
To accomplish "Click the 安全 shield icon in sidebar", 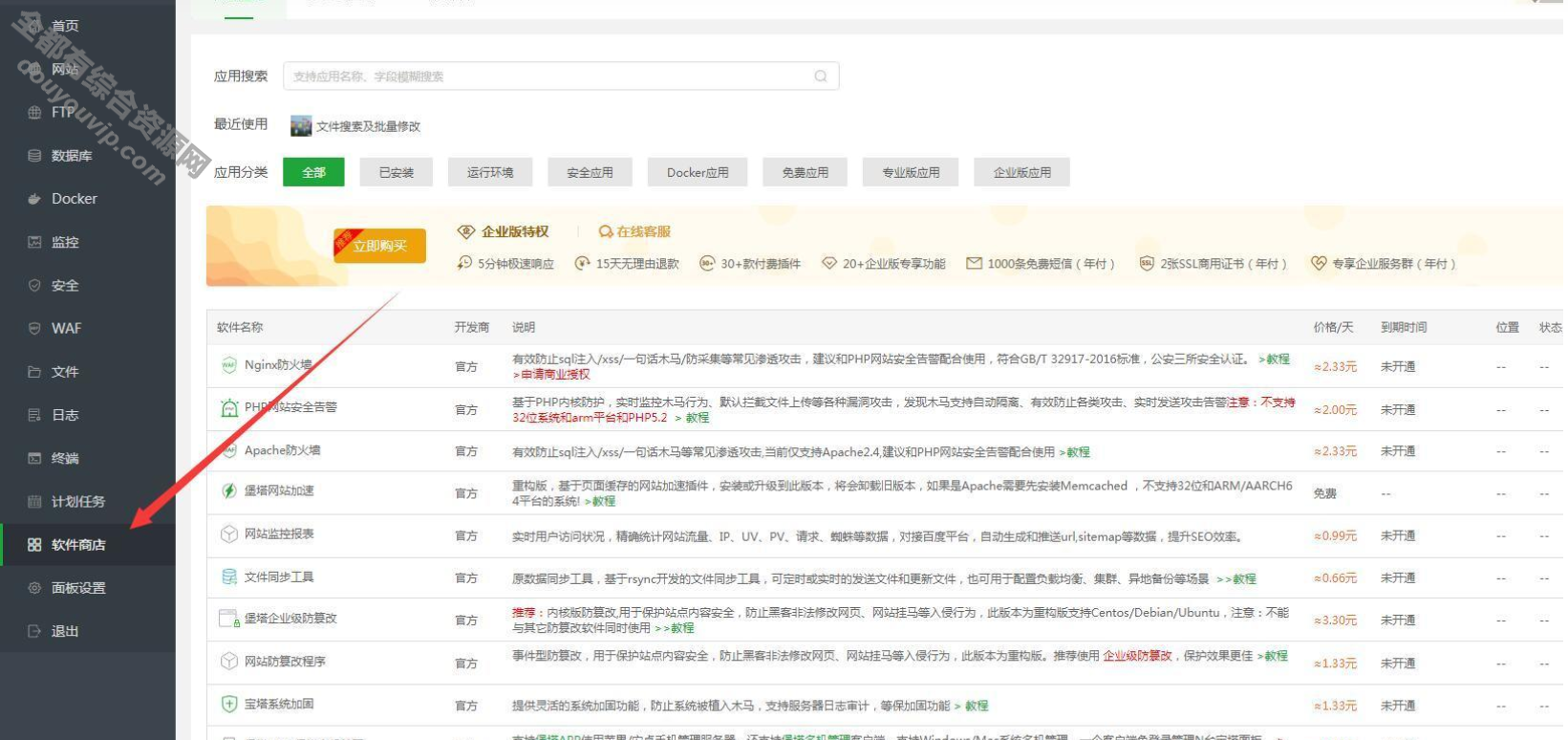I will pyautogui.click(x=34, y=285).
